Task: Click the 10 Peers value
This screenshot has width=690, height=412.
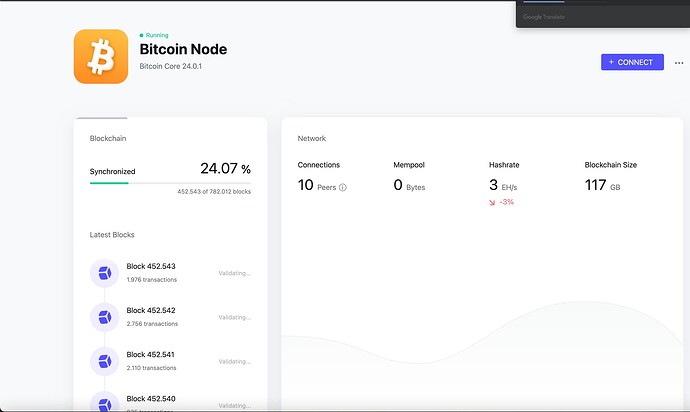Action: tap(317, 185)
